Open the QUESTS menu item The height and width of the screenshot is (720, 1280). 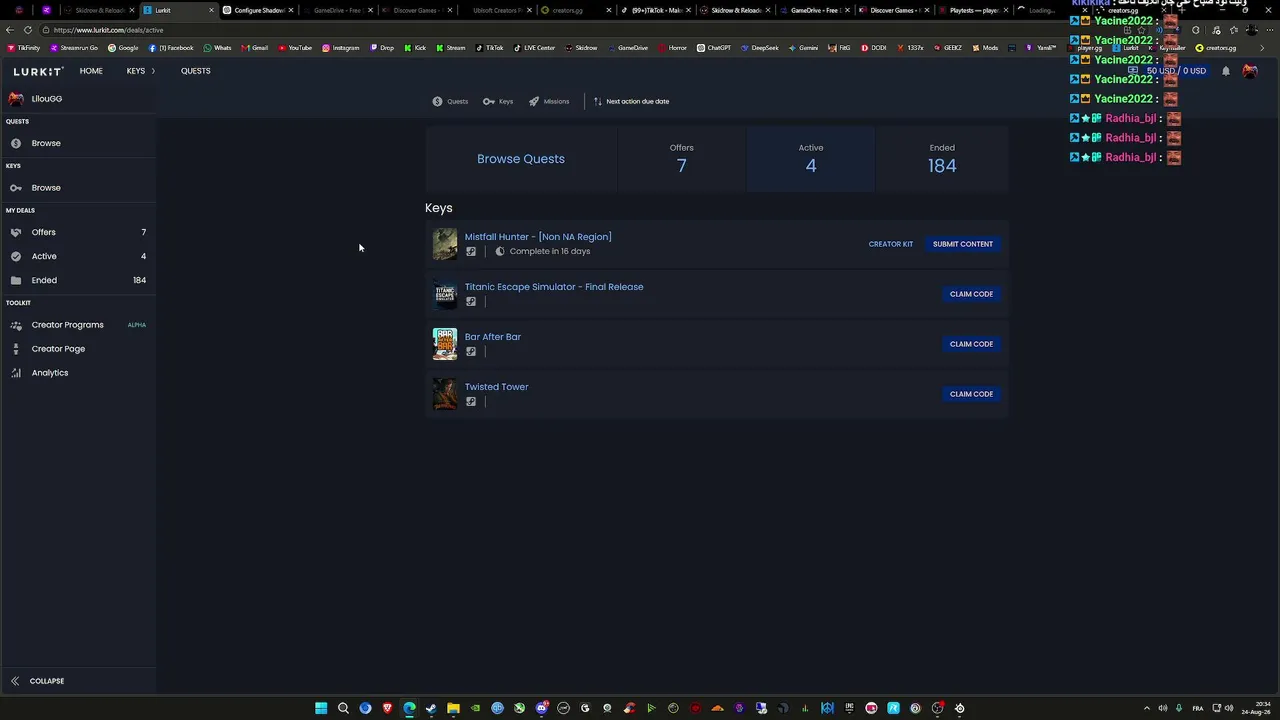[196, 71]
